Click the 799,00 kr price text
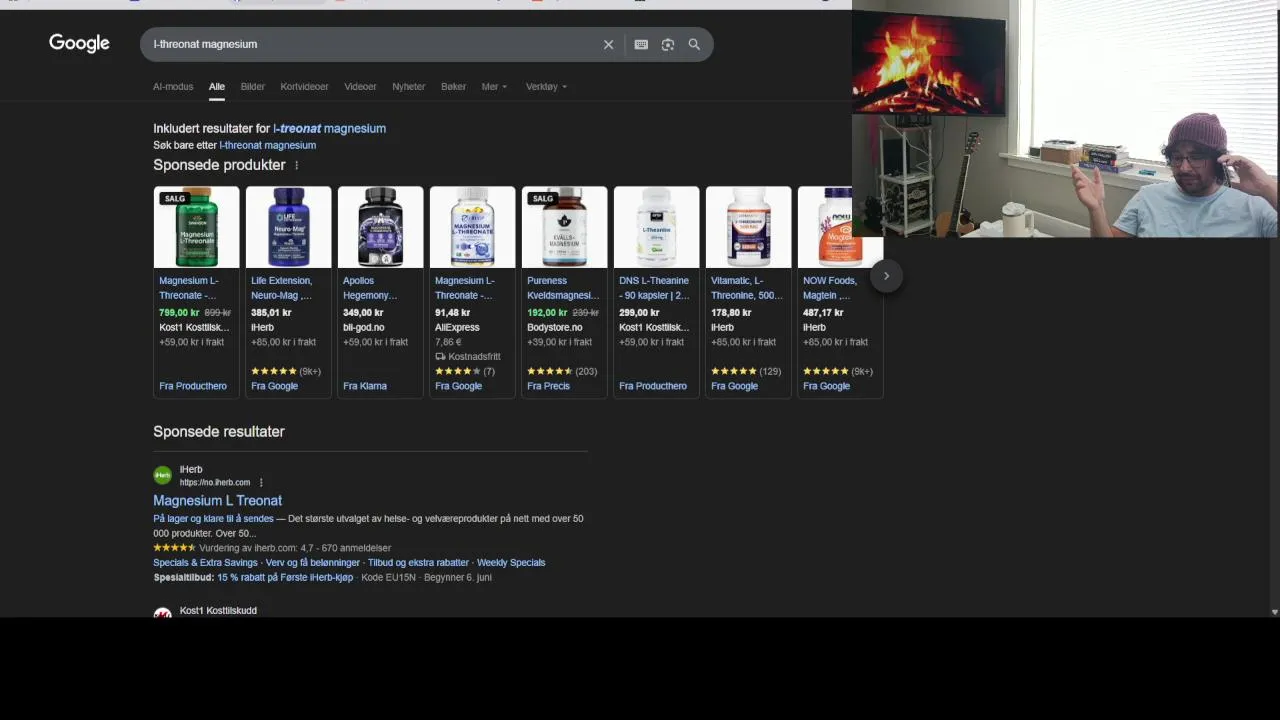1280x720 pixels. 179,313
